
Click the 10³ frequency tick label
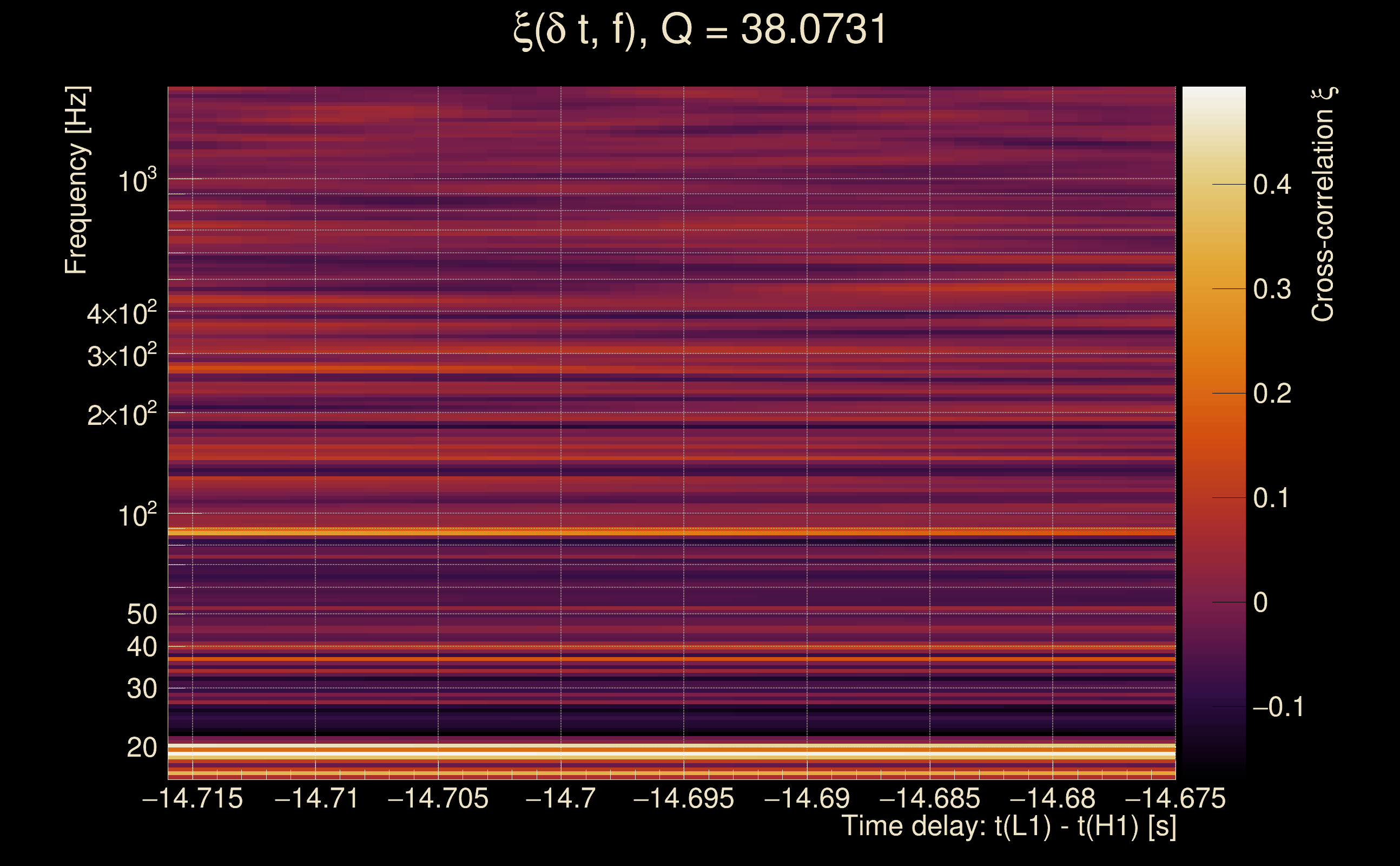(x=137, y=181)
